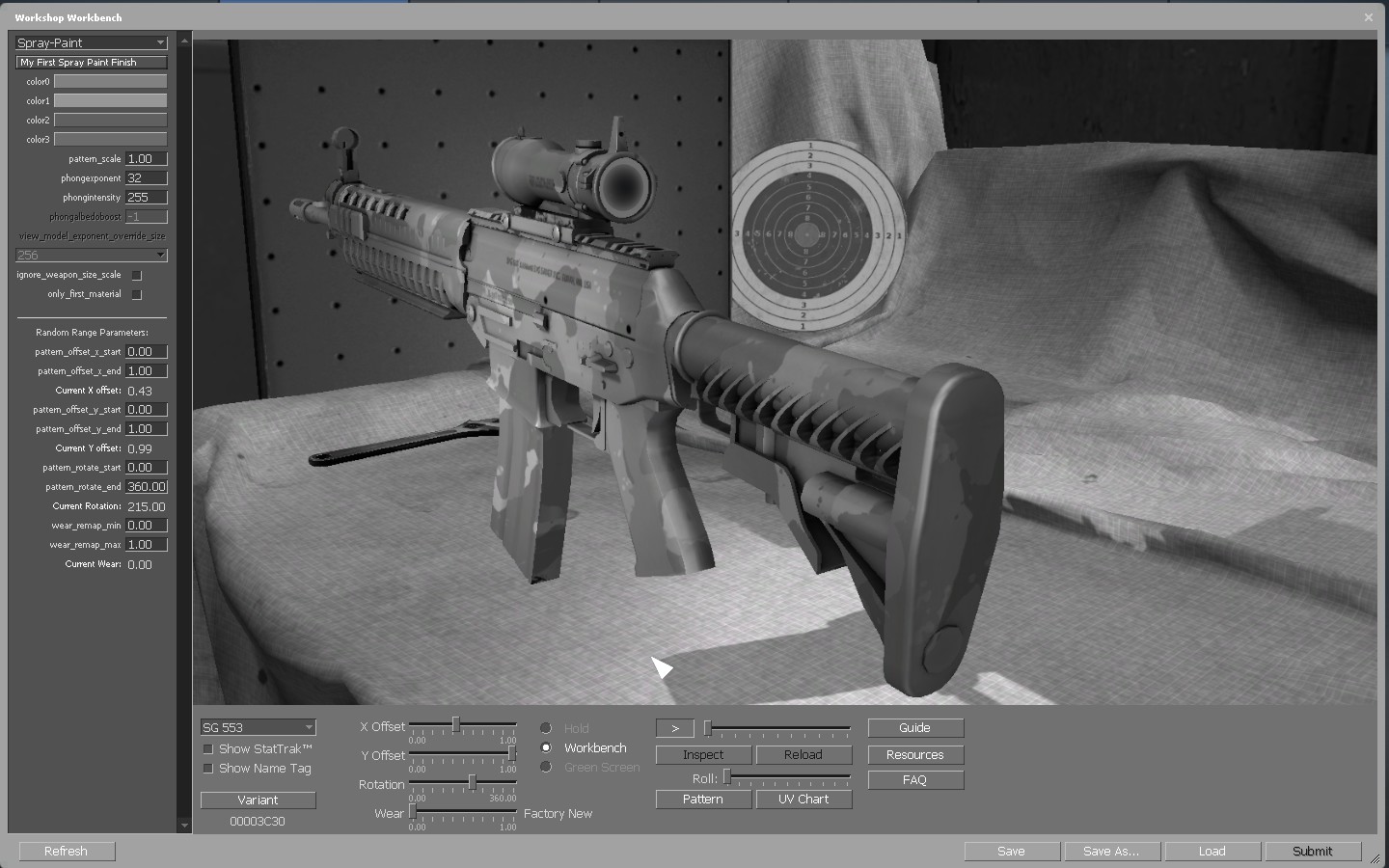Click the X Offset slider

(463, 725)
